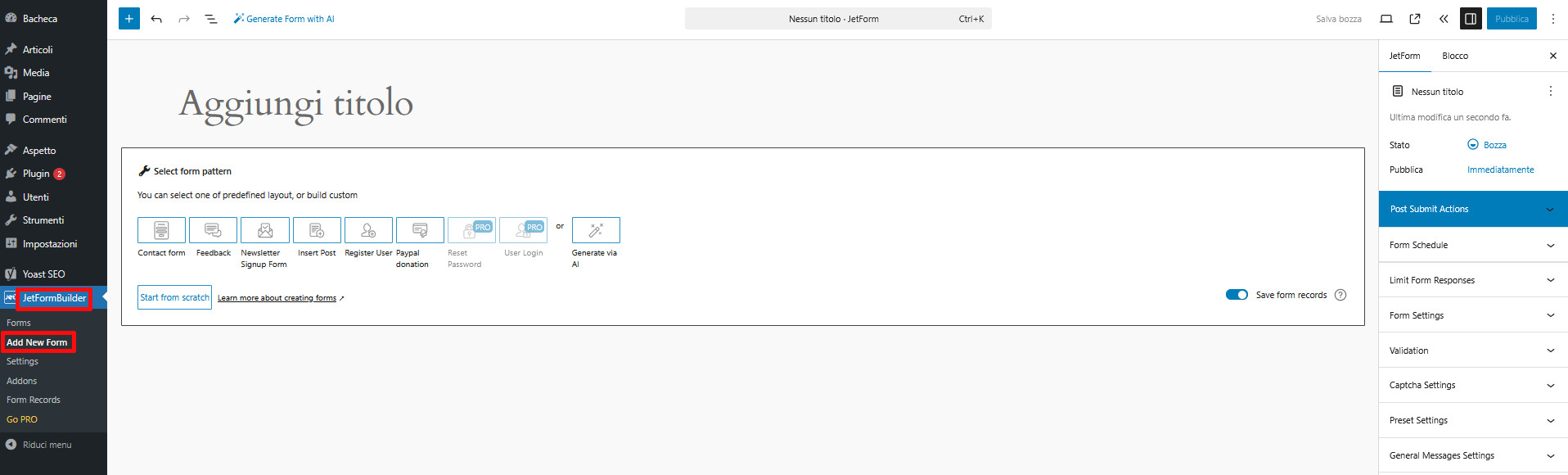Select the Insert Post pattern icon
Screen dimensions: 1568x475
pos(317,230)
